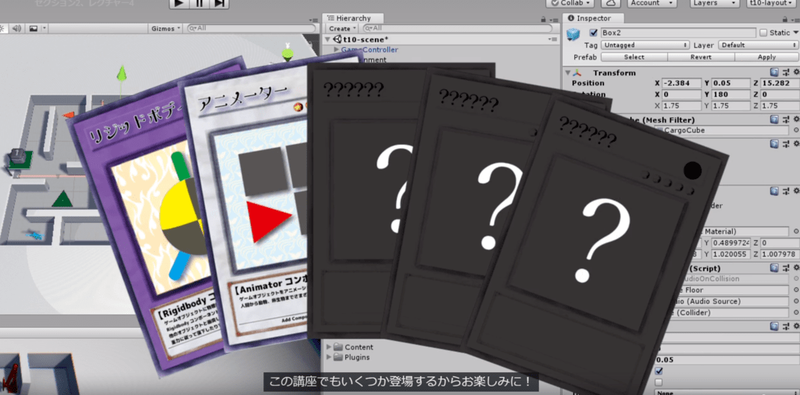Image resolution: width=800 pixels, height=395 pixels.
Task: Enable the Static checkbox
Action: (x=763, y=33)
